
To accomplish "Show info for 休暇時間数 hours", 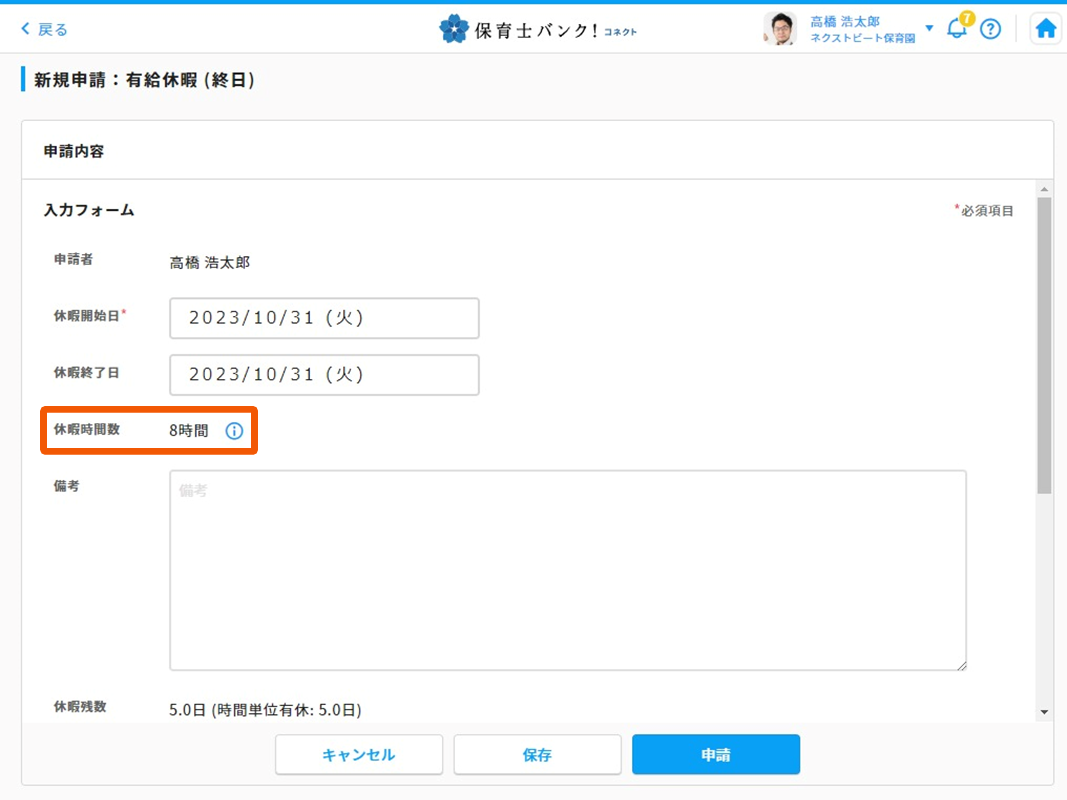I will click(234, 431).
